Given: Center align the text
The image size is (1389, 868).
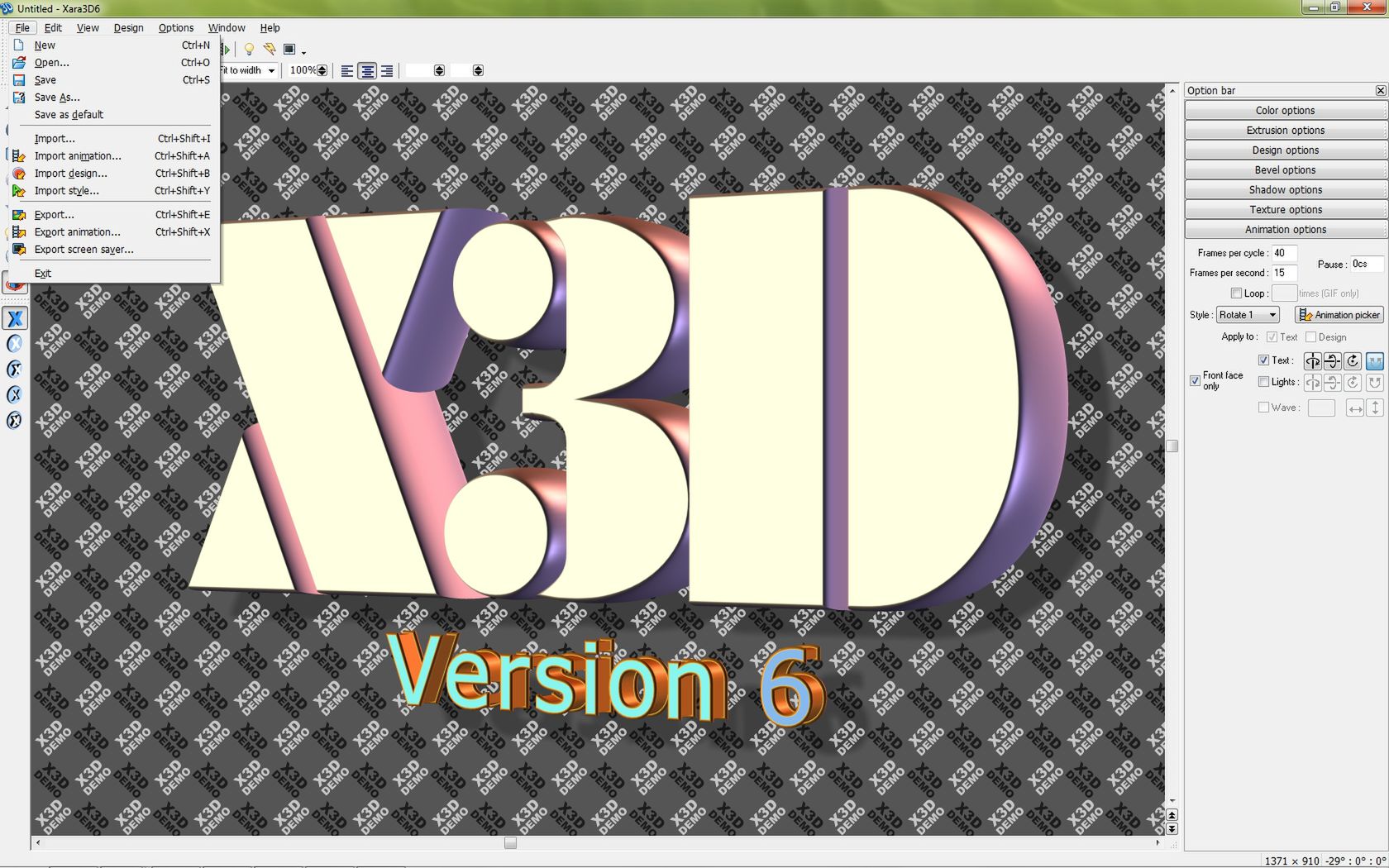Looking at the screenshot, I should pyautogui.click(x=367, y=71).
